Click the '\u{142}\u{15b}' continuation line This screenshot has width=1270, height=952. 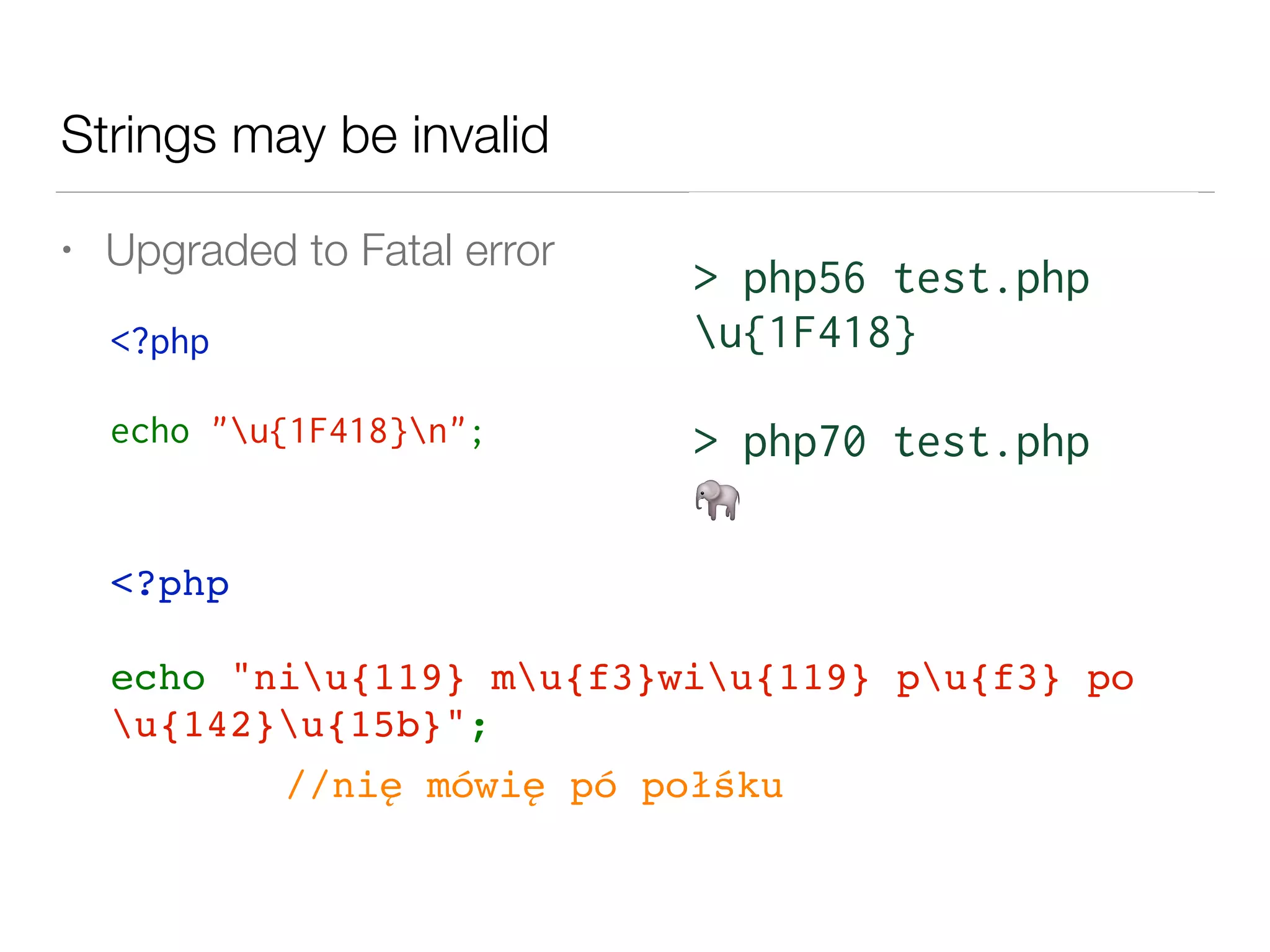(277, 725)
